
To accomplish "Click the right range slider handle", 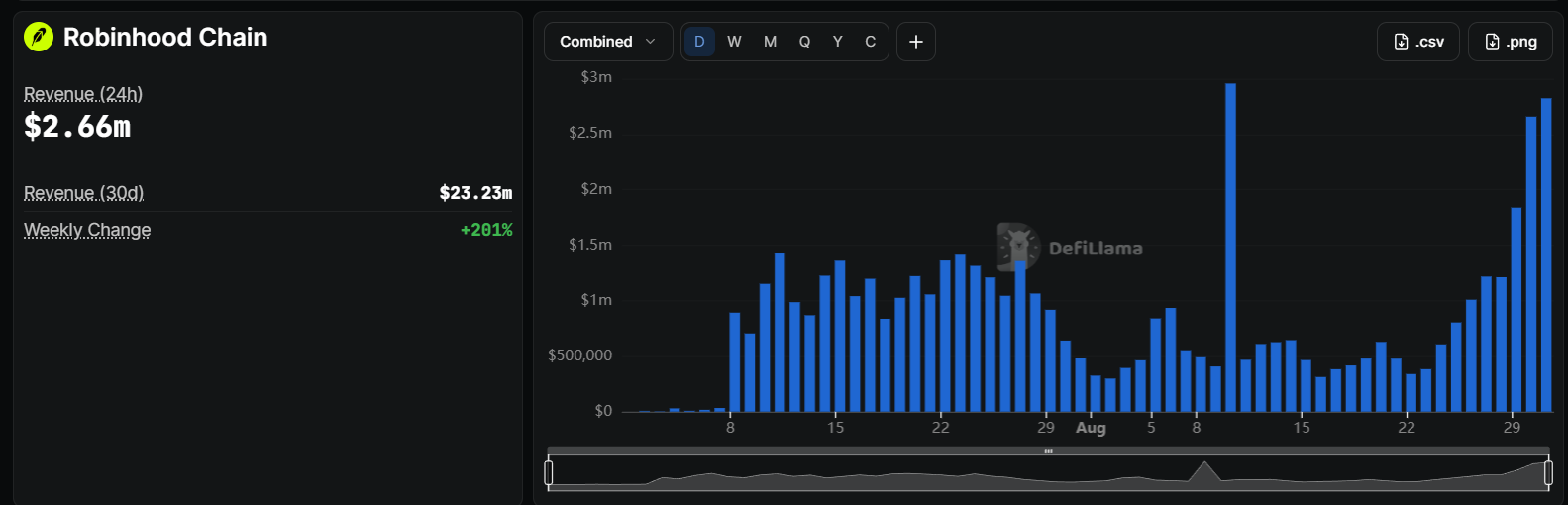I will pos(1548,473).
